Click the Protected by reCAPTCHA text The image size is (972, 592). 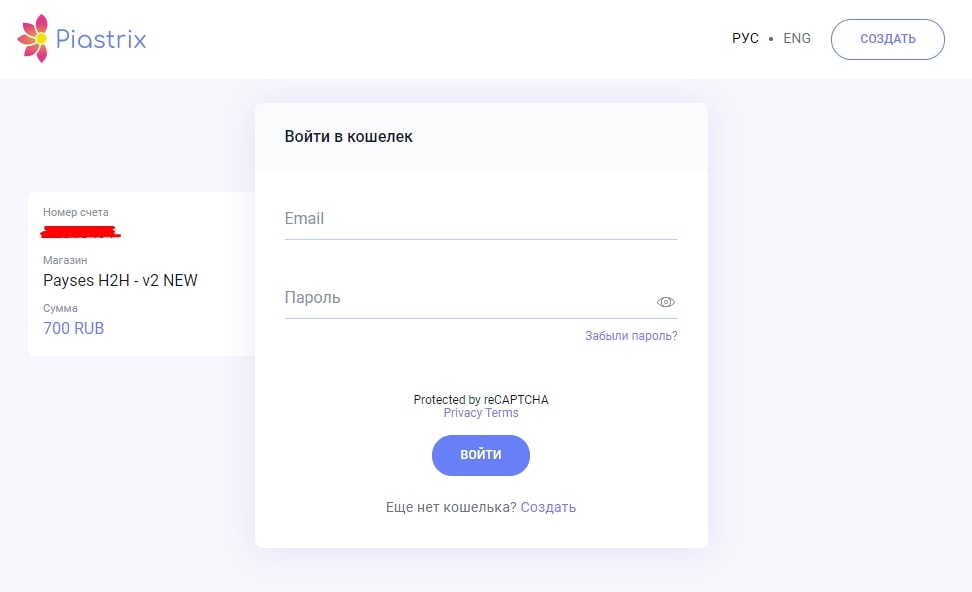tap(481, 400)
